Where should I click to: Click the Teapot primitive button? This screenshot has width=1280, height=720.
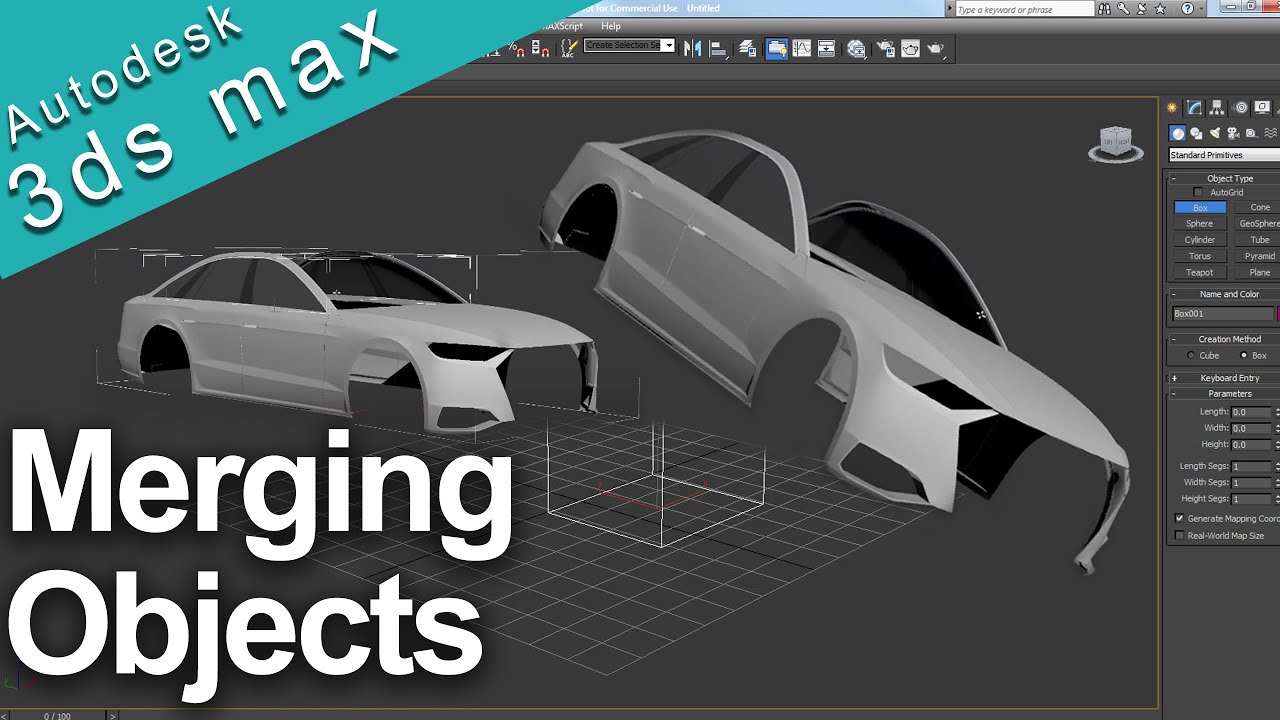pyautogui.click(x=1199, y=272)
